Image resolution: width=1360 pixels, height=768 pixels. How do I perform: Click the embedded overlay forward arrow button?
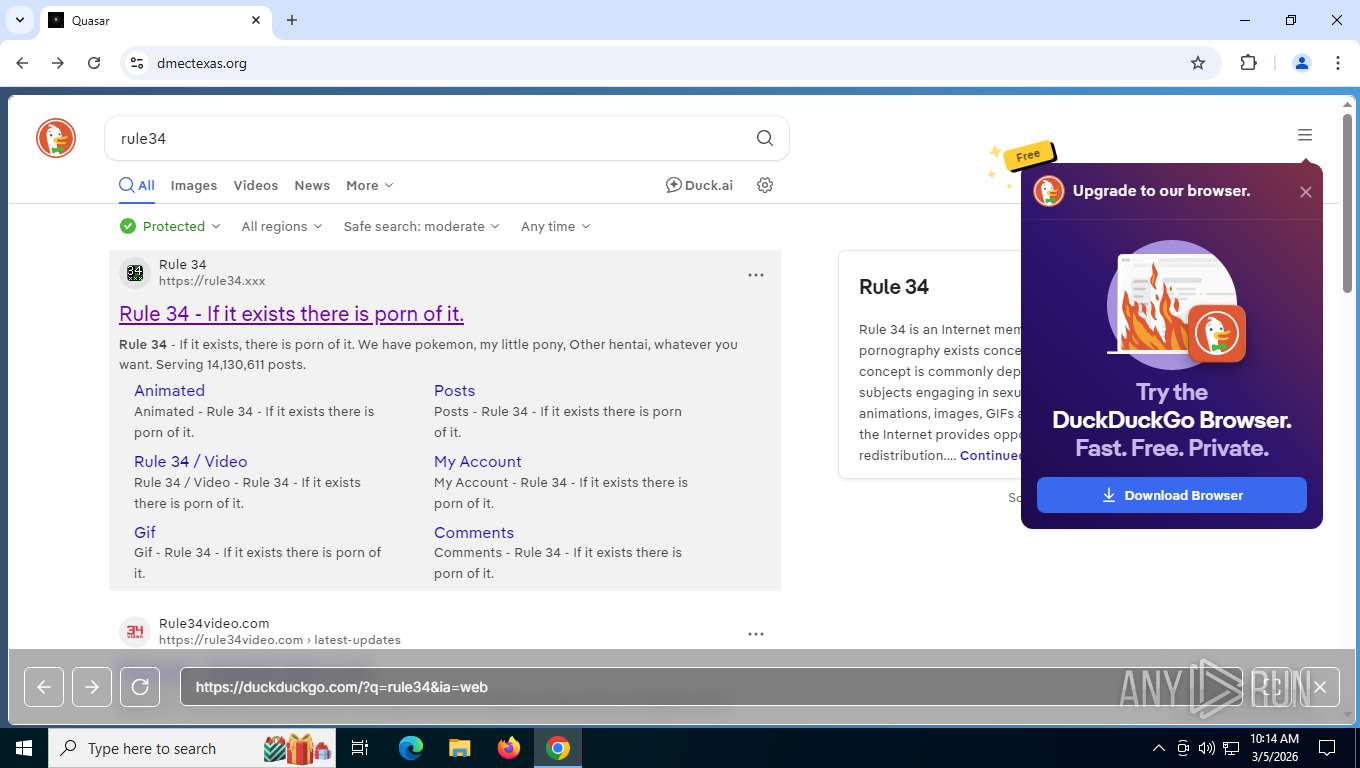point(92,687)
